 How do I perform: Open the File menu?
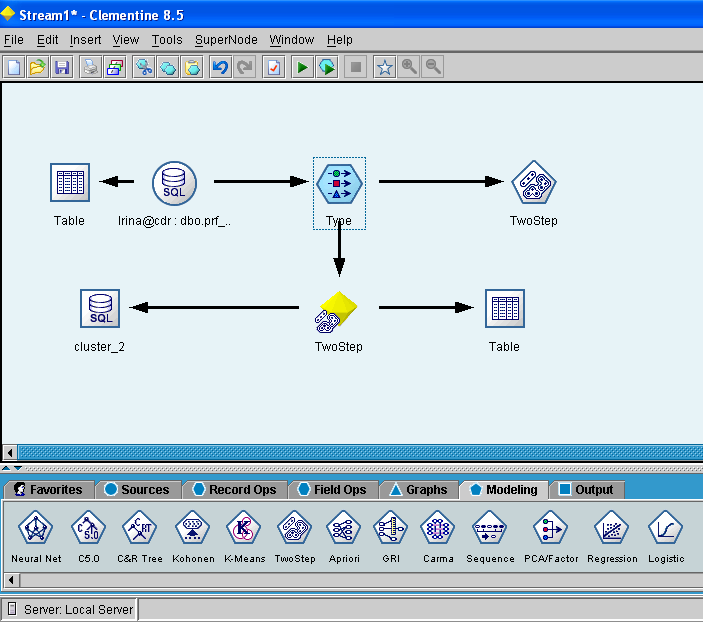click(x=14, y=40)
